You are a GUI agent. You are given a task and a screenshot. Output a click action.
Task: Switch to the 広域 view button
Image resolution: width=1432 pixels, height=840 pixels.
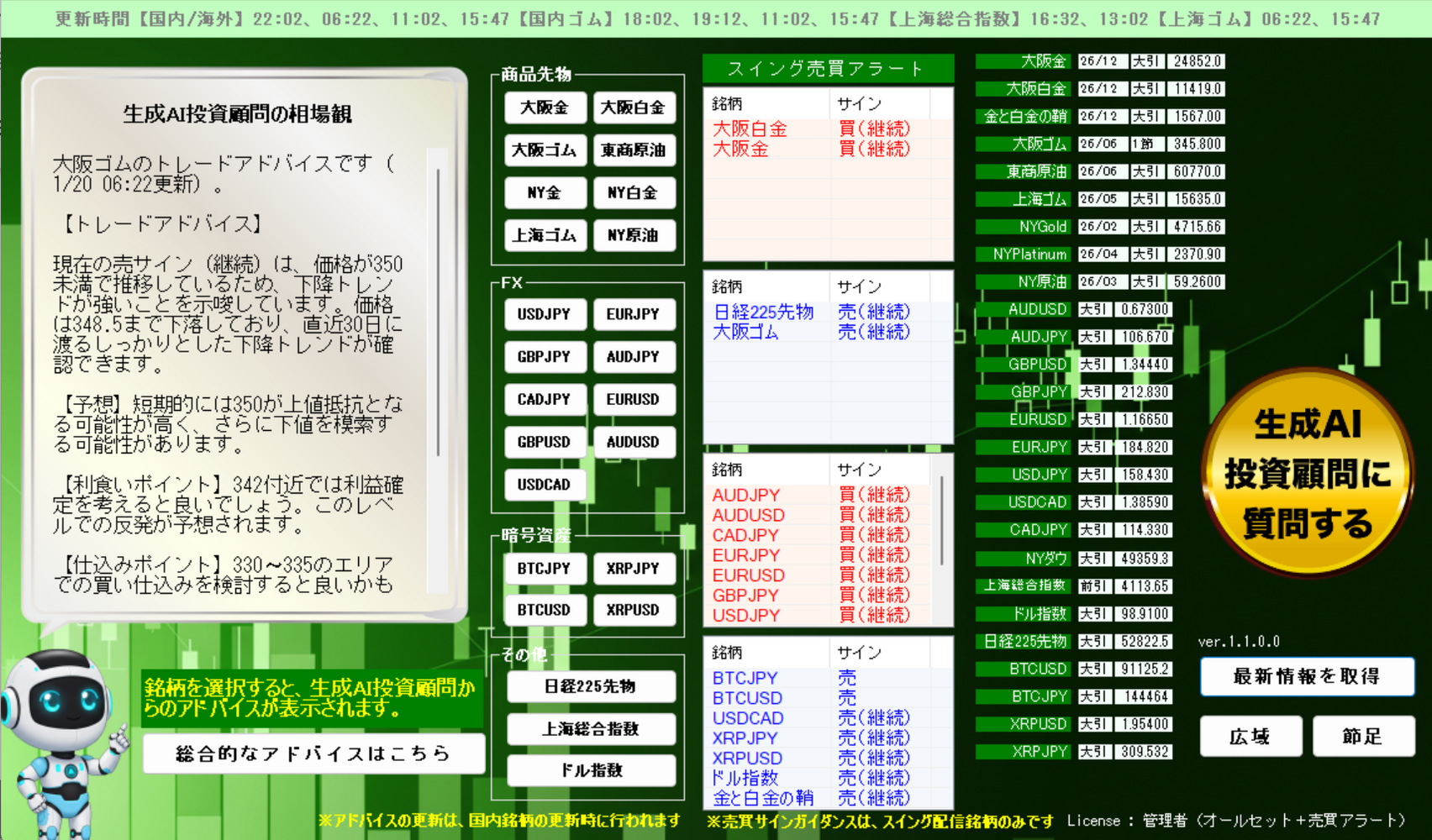[1251, 737]
